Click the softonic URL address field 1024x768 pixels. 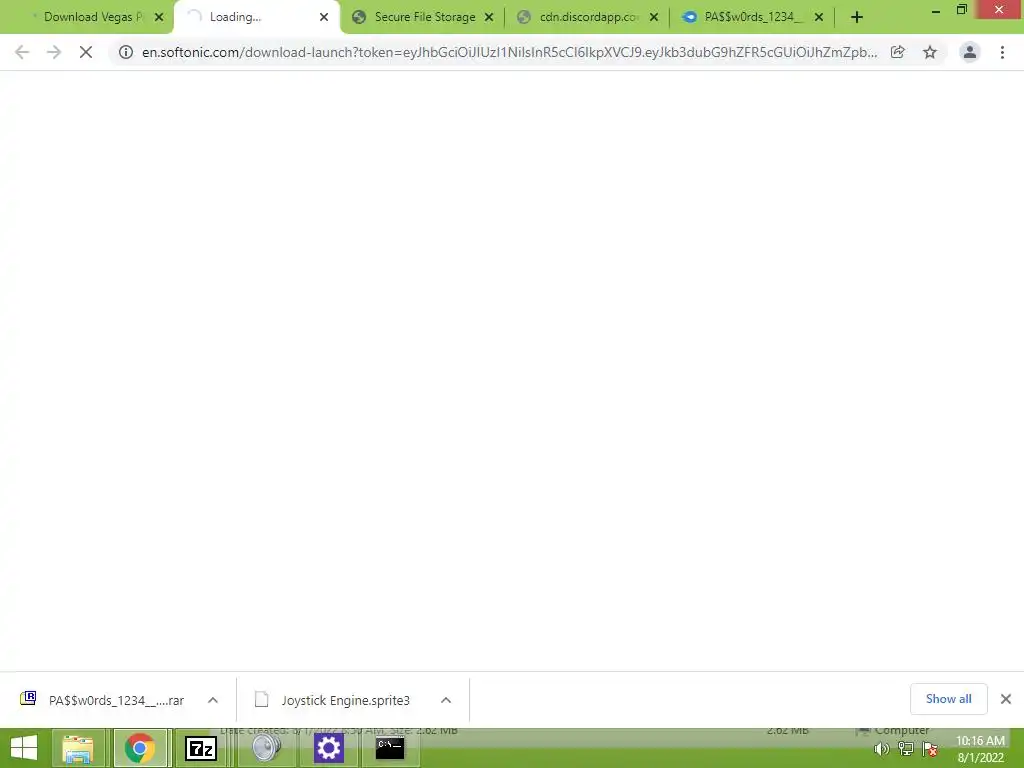(509, 52)
